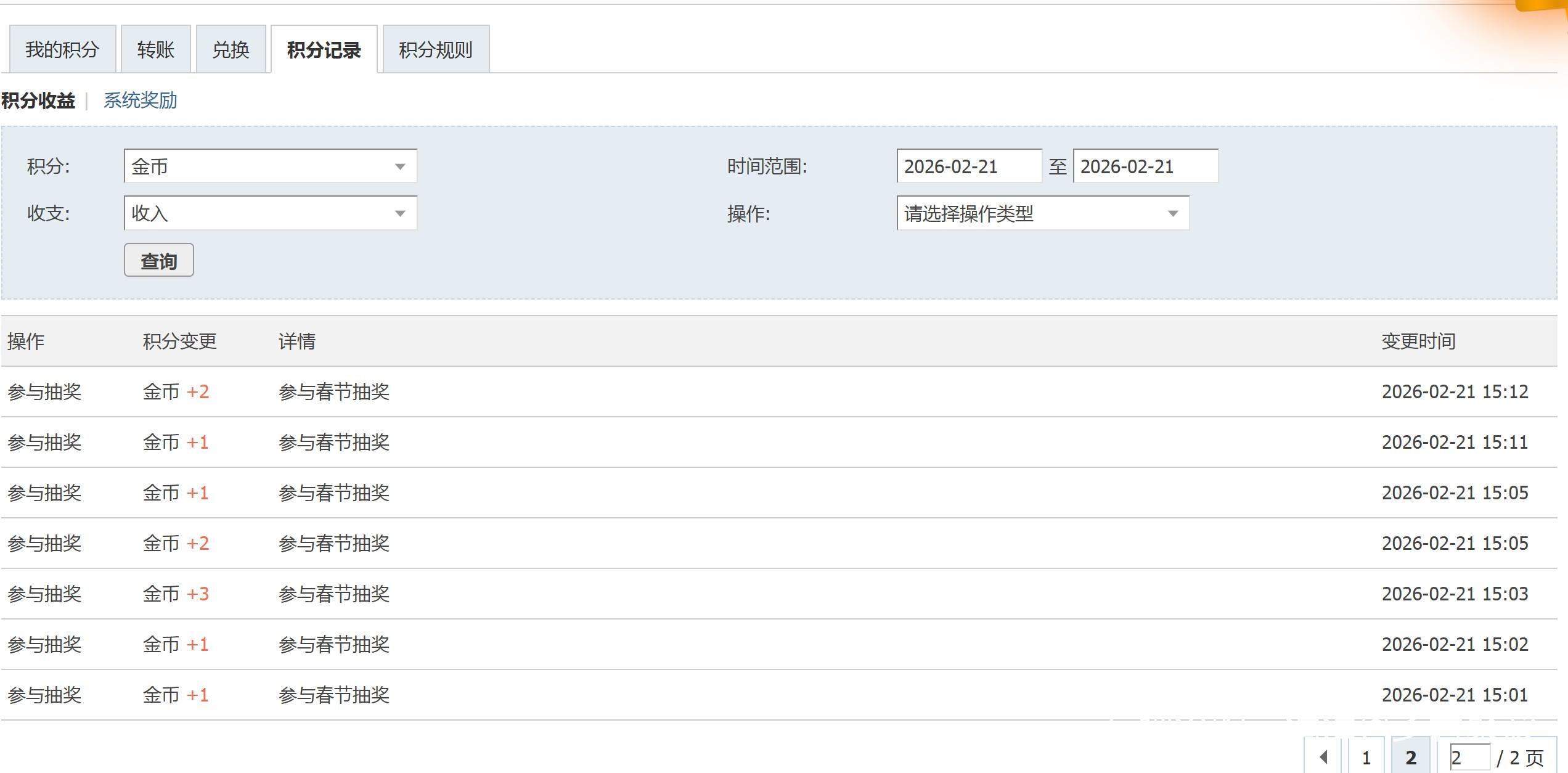Select the 兑换 tab

231,50
